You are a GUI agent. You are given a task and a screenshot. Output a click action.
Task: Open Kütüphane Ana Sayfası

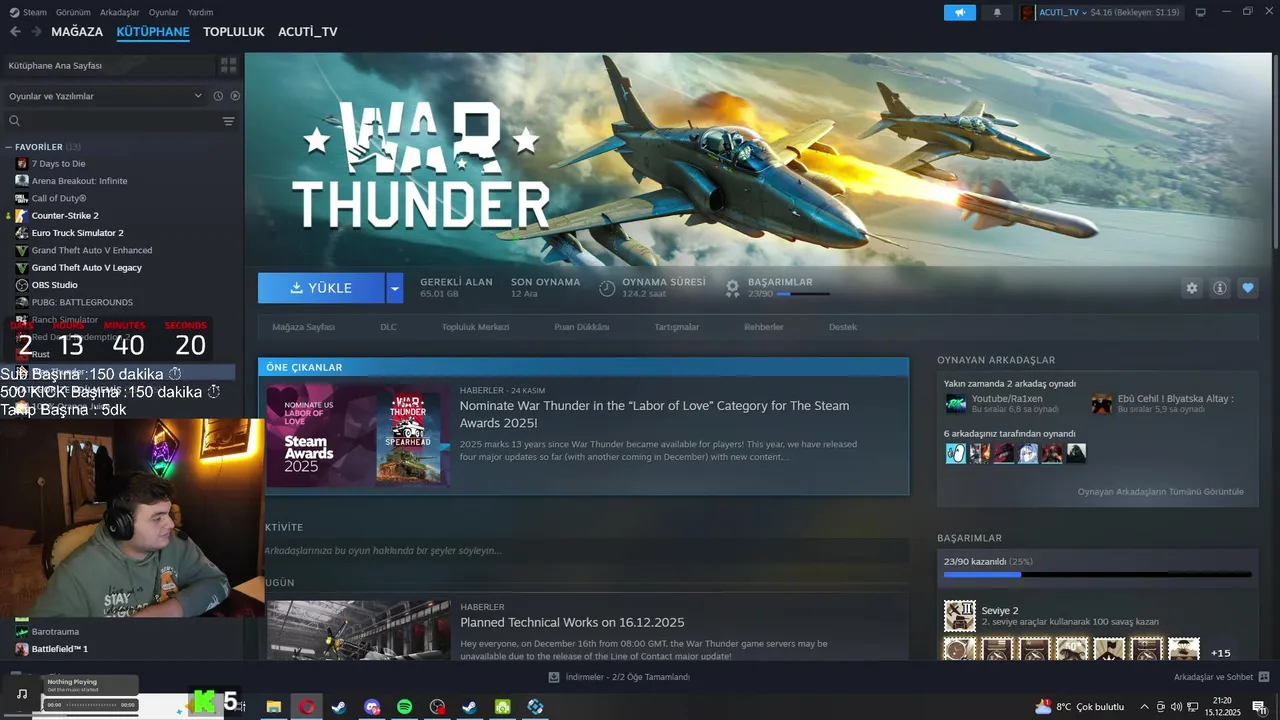108,65
